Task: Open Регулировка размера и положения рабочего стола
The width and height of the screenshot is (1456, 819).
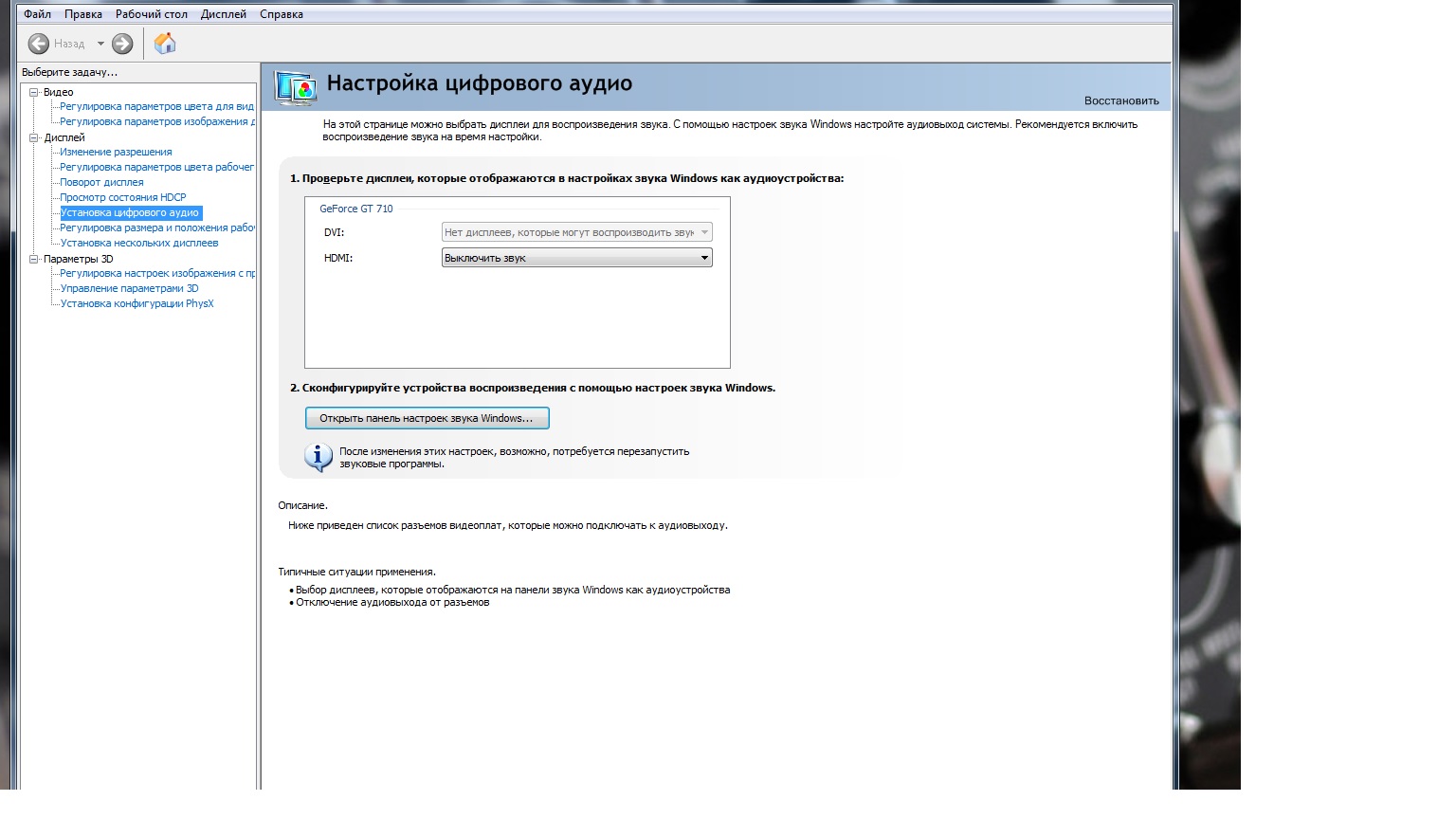Action: coord(157,227)
